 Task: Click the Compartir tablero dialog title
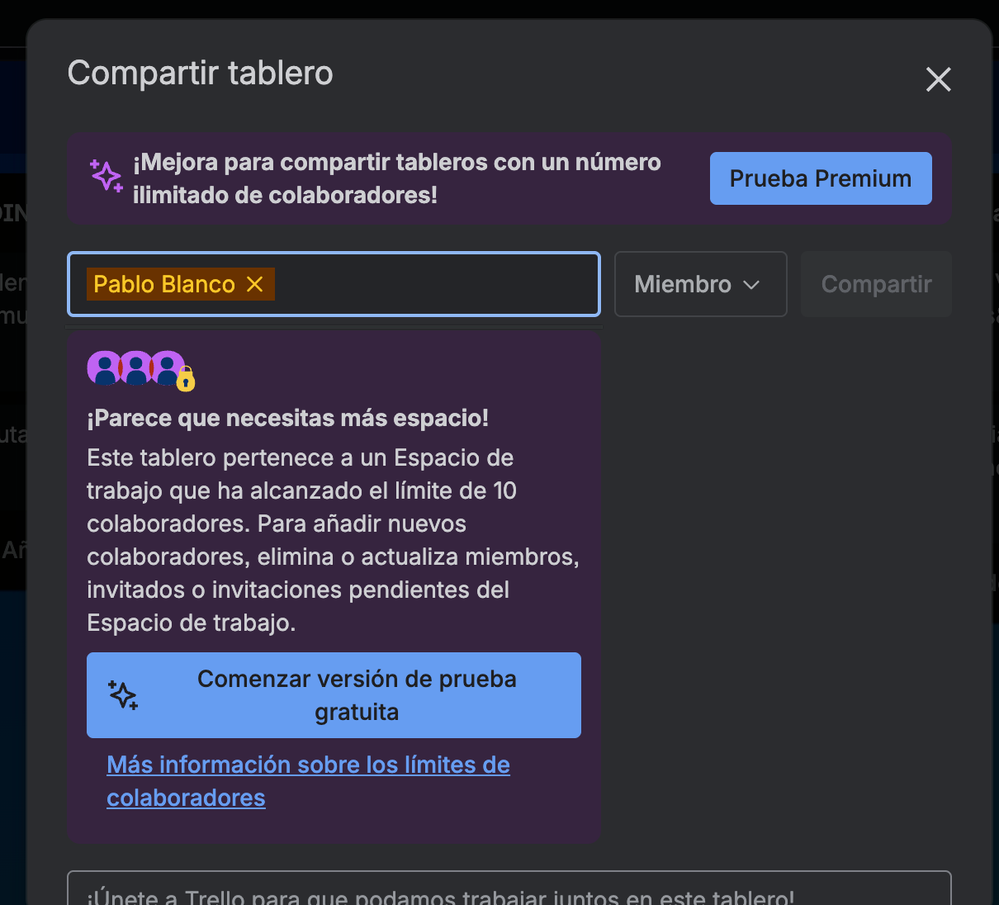pos(199,72)
